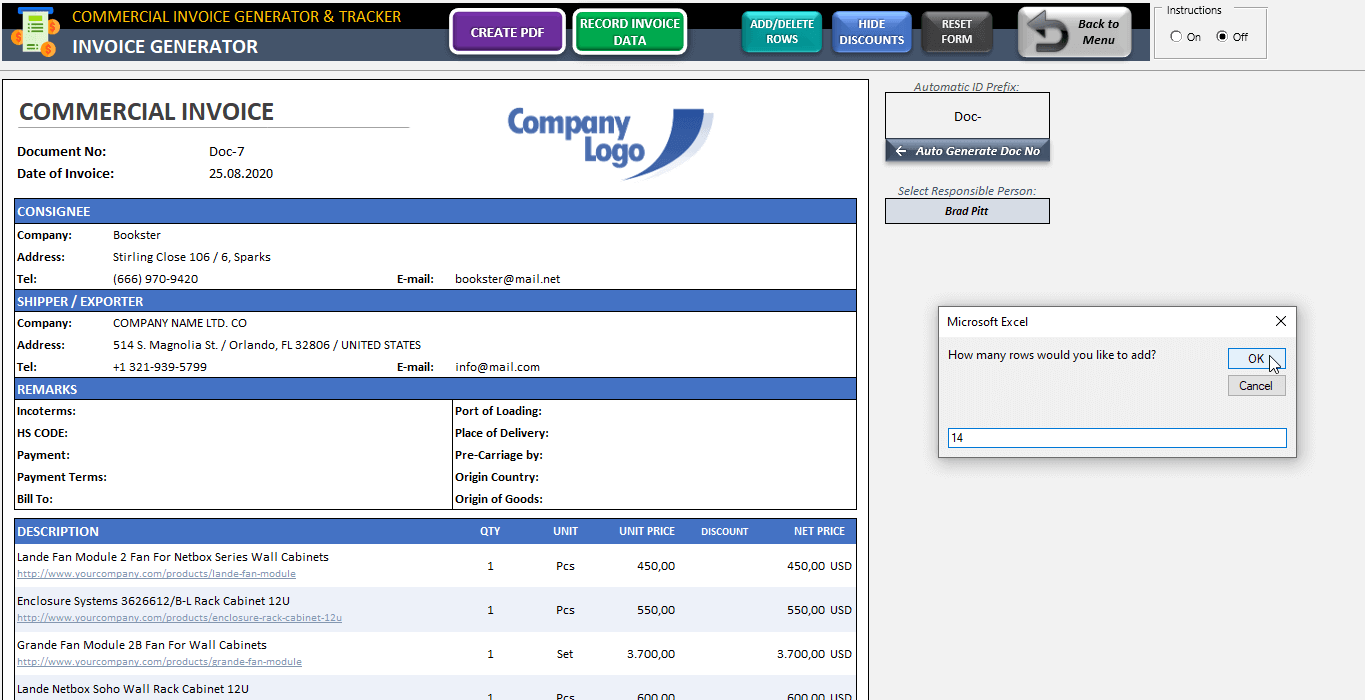The image size is (1365, 700).
Task: Click Auto Generate Doc No button
Action: [x=967, y=151]
